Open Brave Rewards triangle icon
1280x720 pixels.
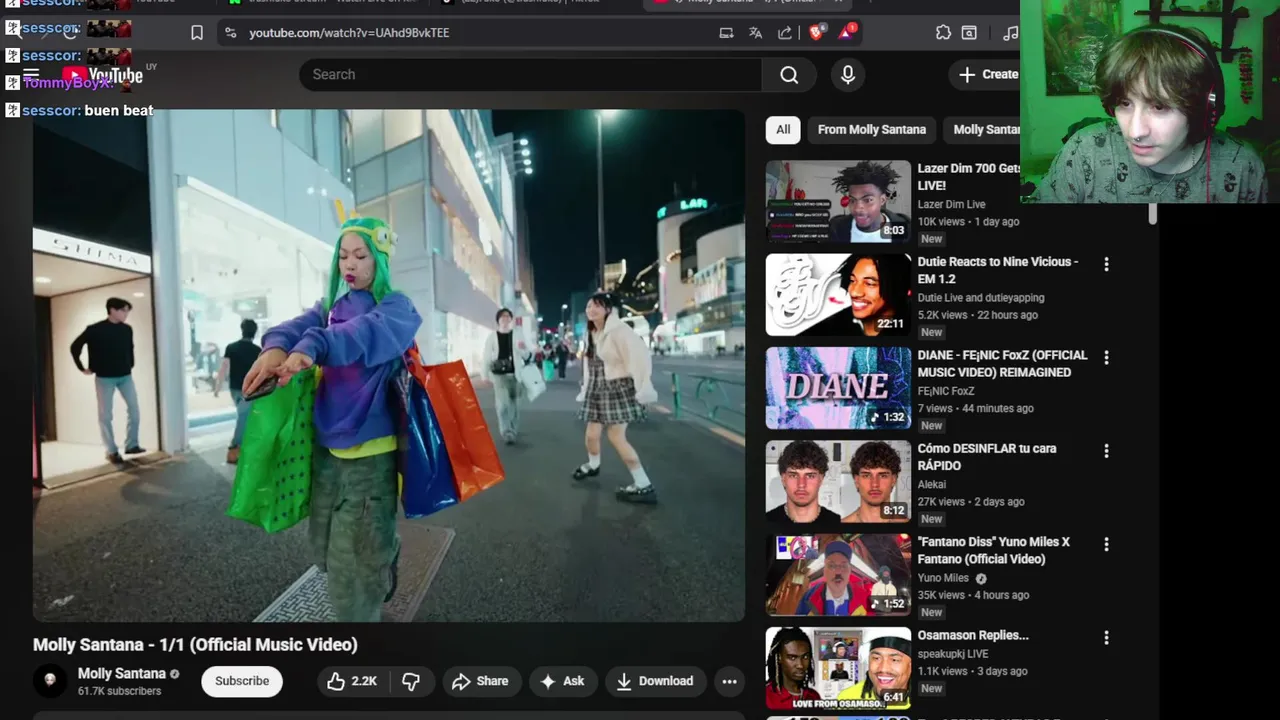pyautogui.click(x=846, y=32)
